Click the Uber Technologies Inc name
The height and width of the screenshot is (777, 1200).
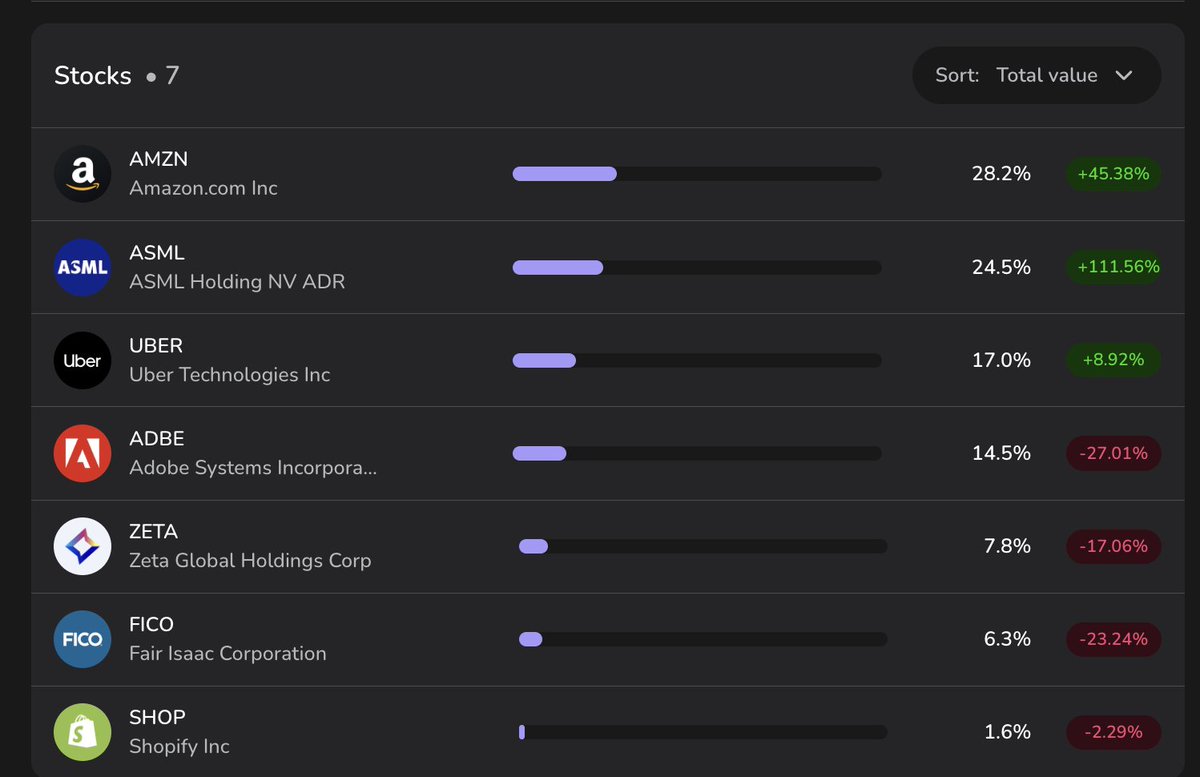coord(230,375)
